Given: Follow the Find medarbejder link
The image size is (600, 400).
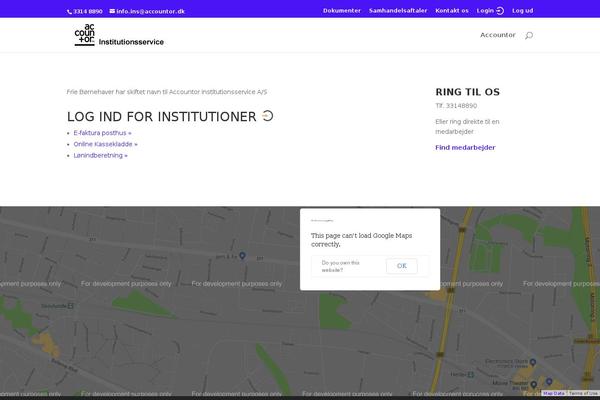Looking at the screenshot, I should 465,147.
